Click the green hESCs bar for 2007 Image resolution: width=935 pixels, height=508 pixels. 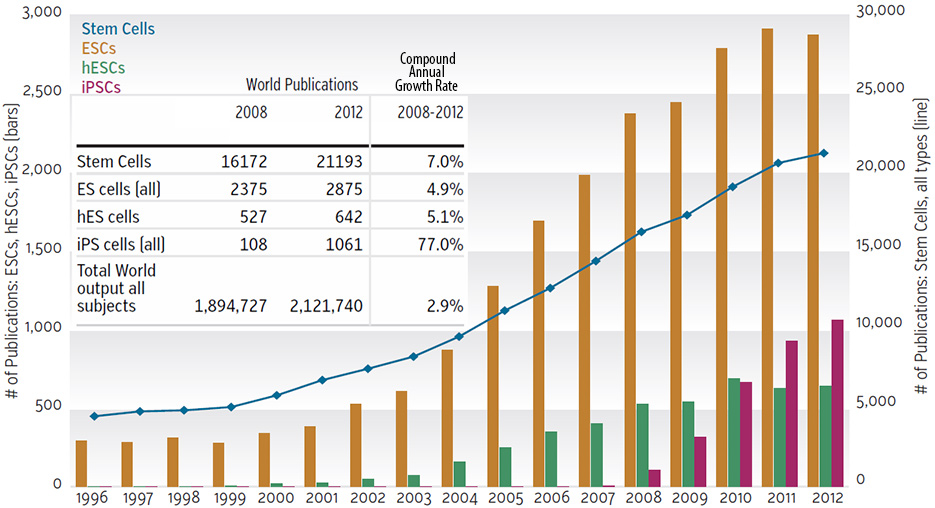(x=597, y=455)
